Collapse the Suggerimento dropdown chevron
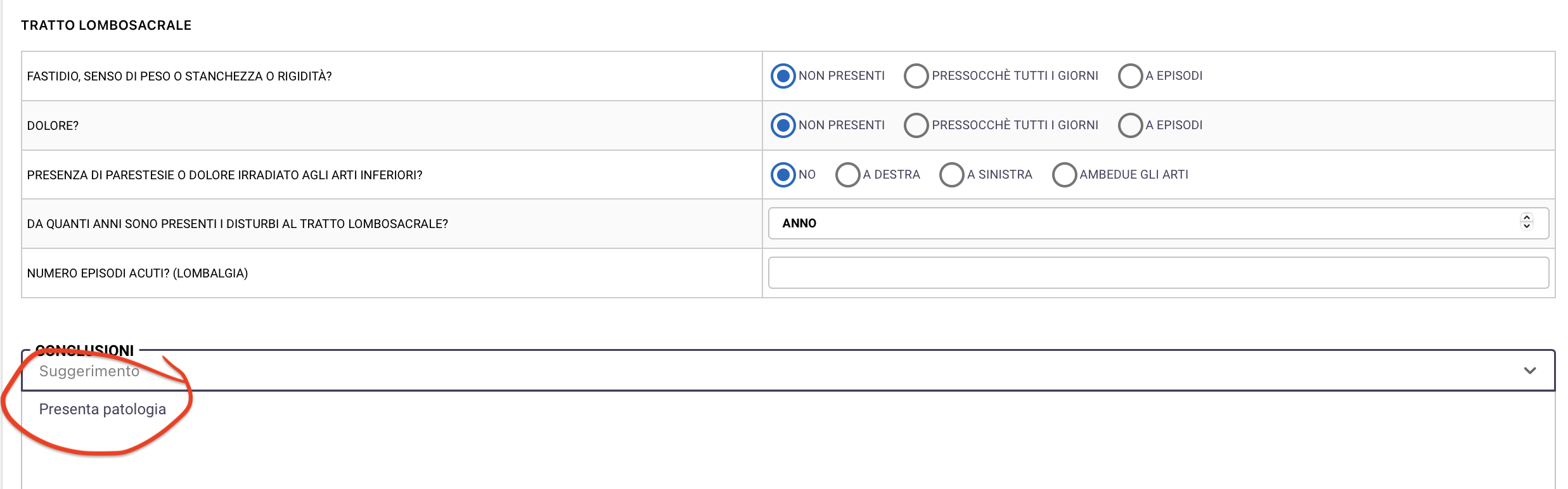This screenshot has width=1568, height=489. 1530,371
